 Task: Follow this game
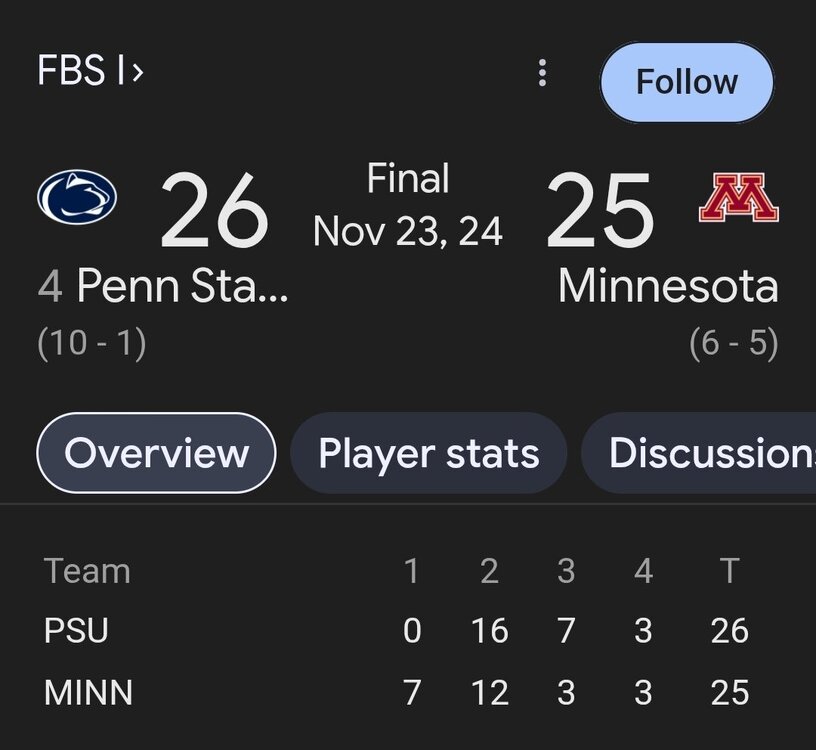coord(687,82)
